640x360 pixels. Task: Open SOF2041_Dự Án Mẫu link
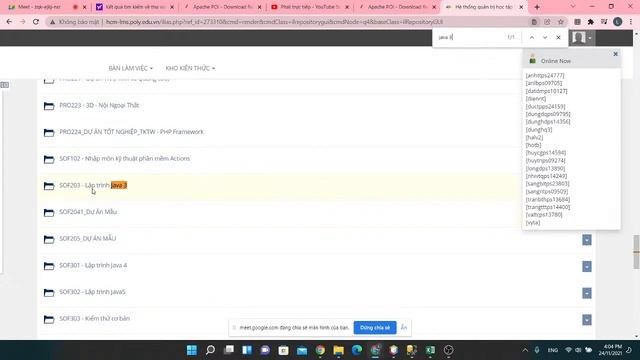click(x=88, y=212)
